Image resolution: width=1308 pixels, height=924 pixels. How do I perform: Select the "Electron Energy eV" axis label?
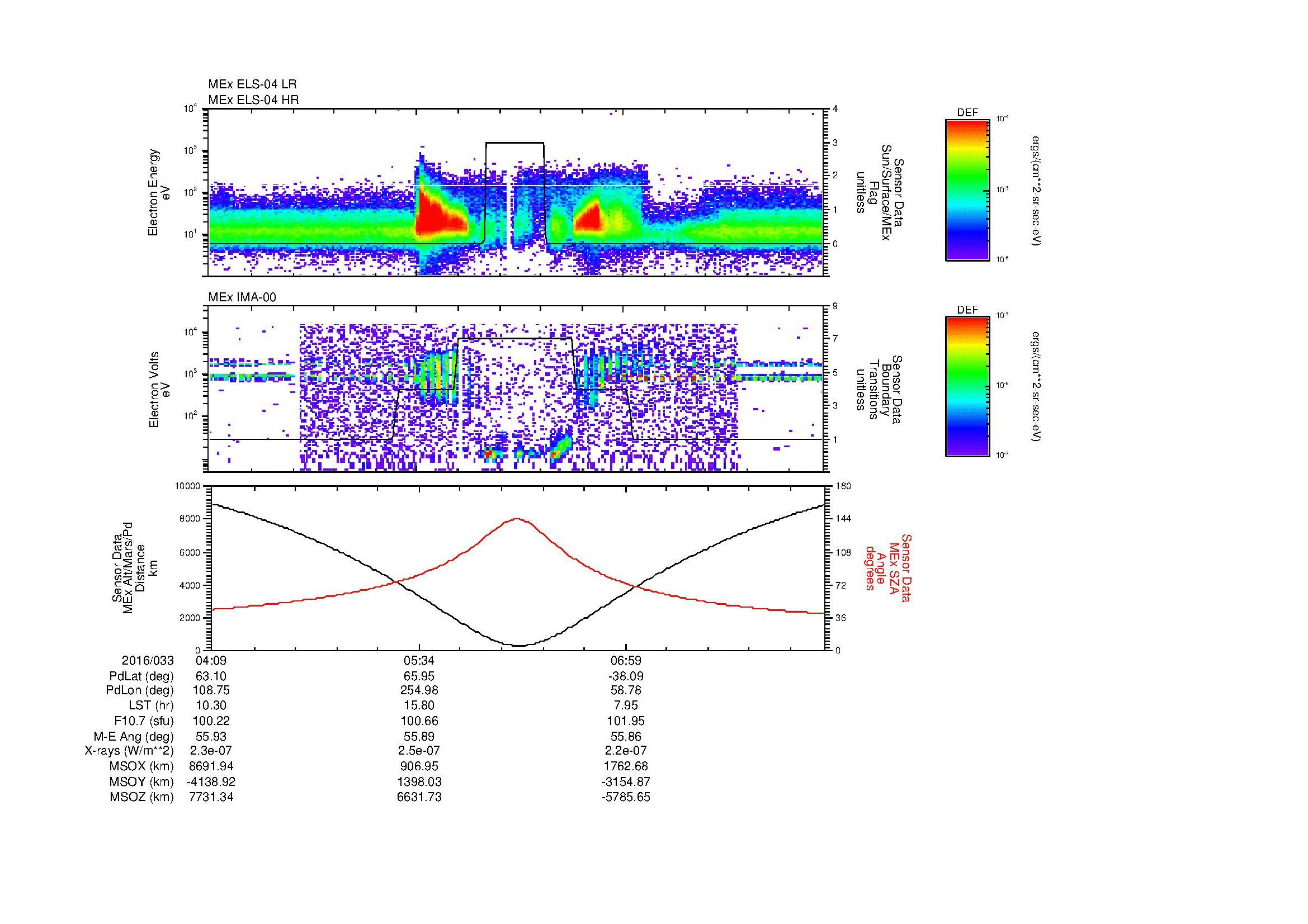159,192
